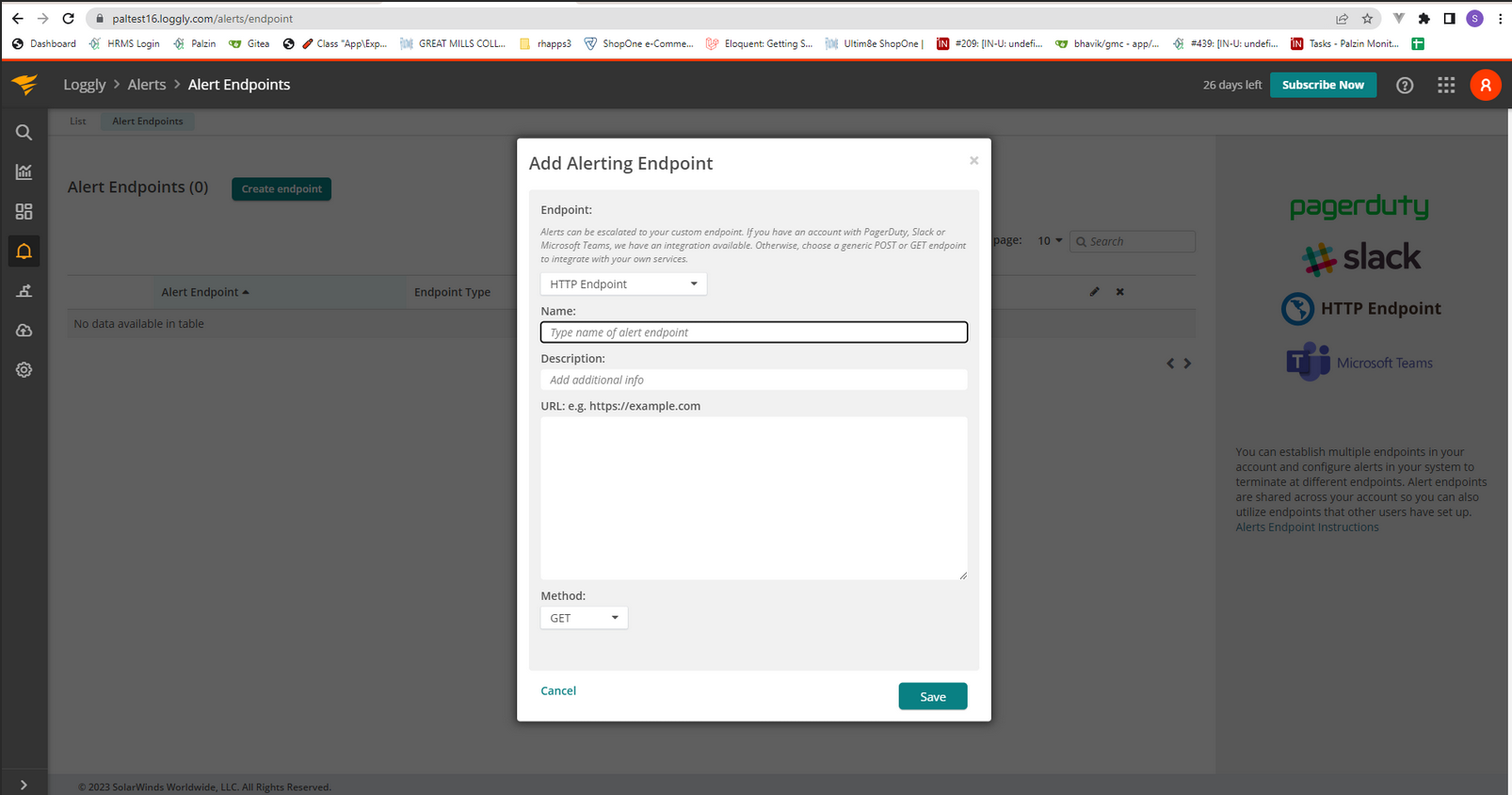Open the Source Setup cloud icon
This screenshot has width=1512, height=795.
pos(24,331)
